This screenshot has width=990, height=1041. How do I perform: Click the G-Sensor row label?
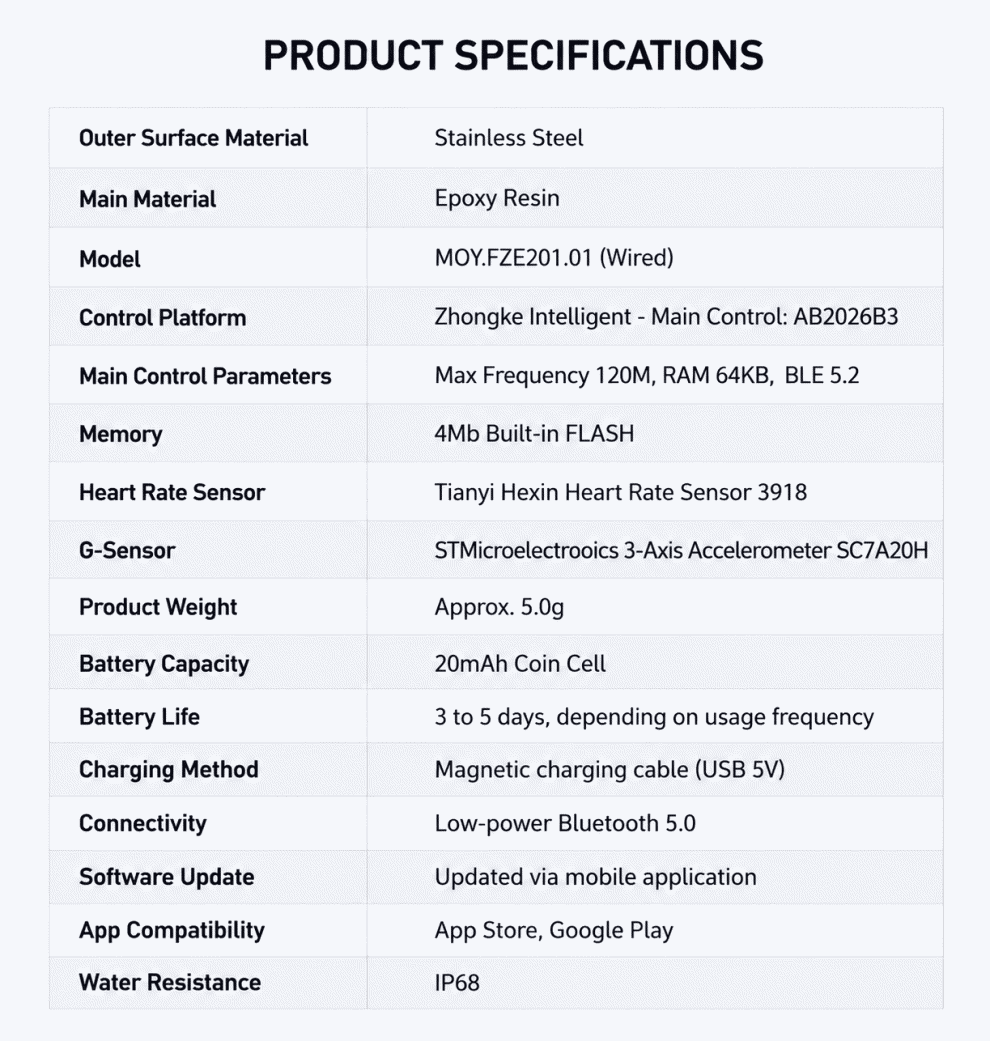pyautogui.click(x=127, y=550)
